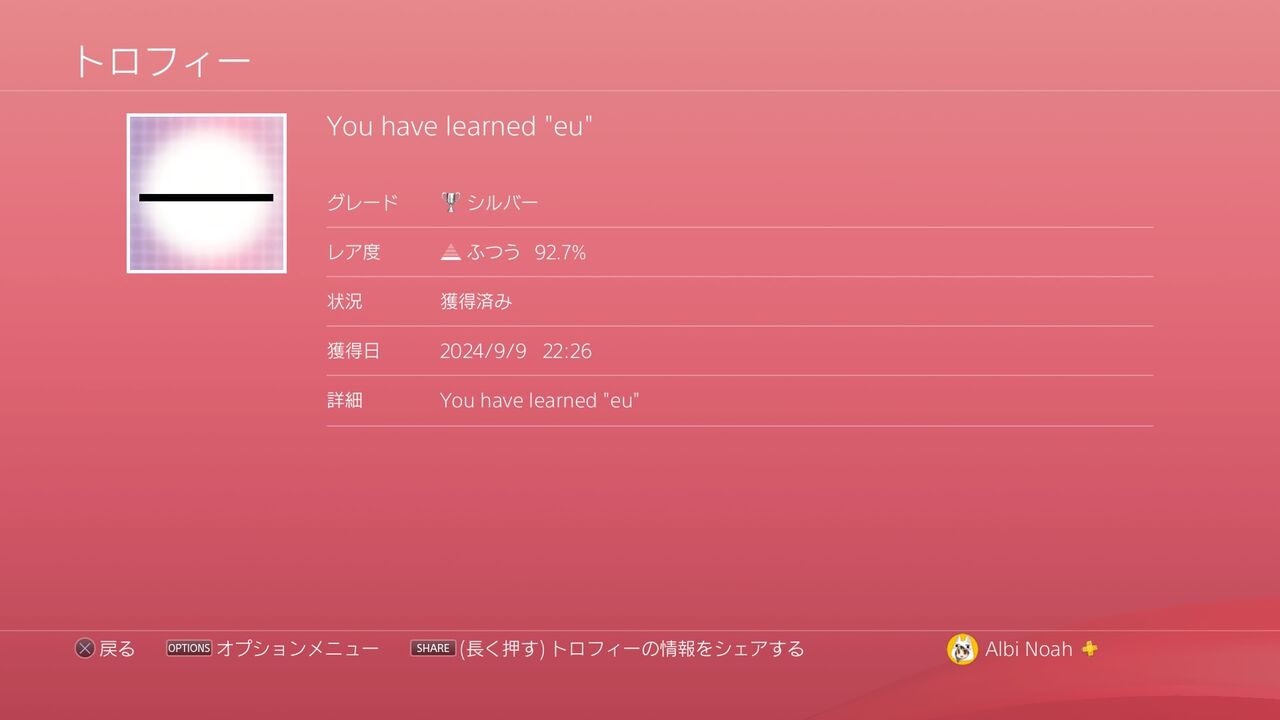Click the trophy image thumbnail
This screenshot has height=720, width=1280.
(206, 193)
